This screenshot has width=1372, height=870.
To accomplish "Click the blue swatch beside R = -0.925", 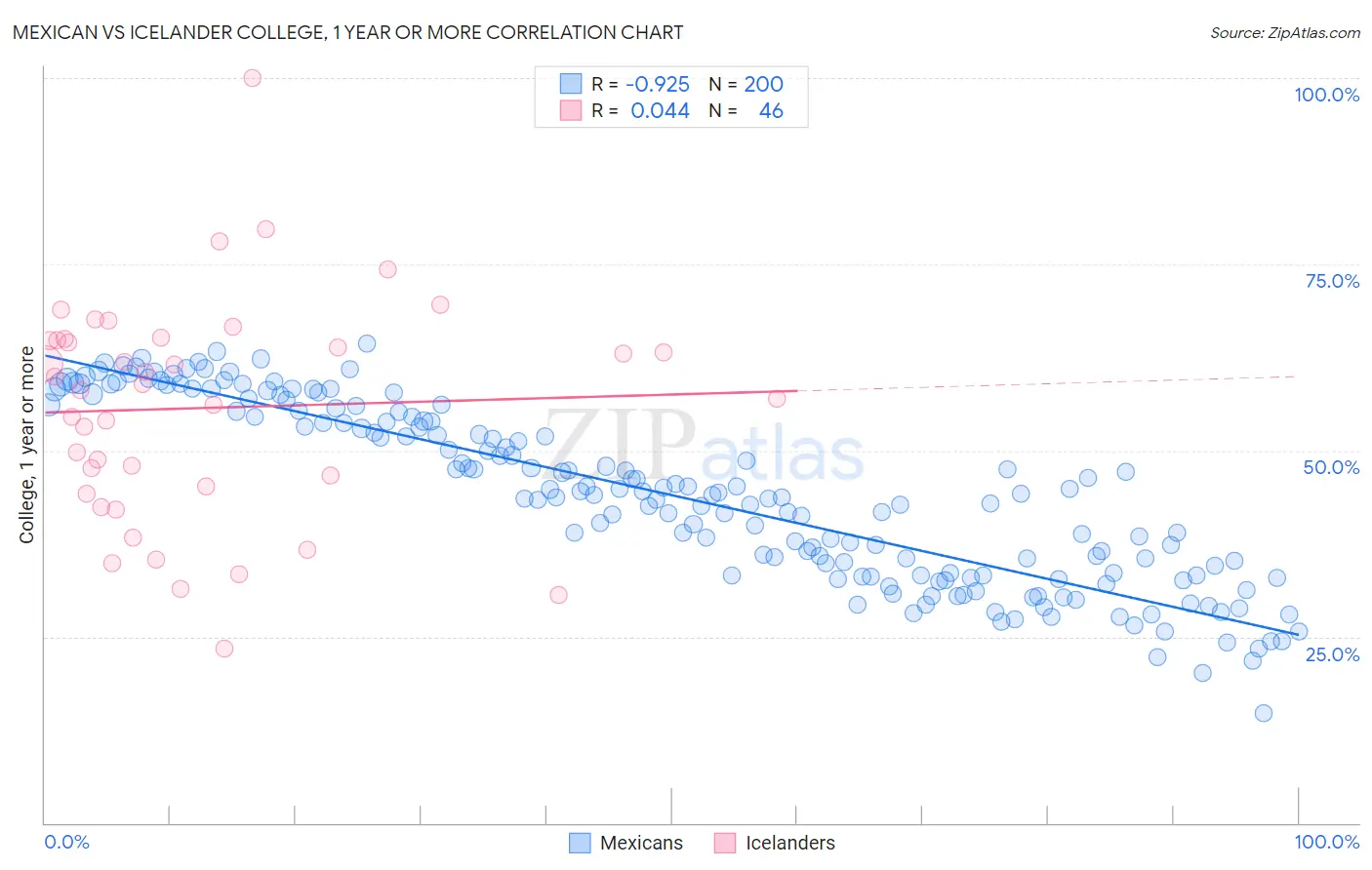I will point(571,84).
